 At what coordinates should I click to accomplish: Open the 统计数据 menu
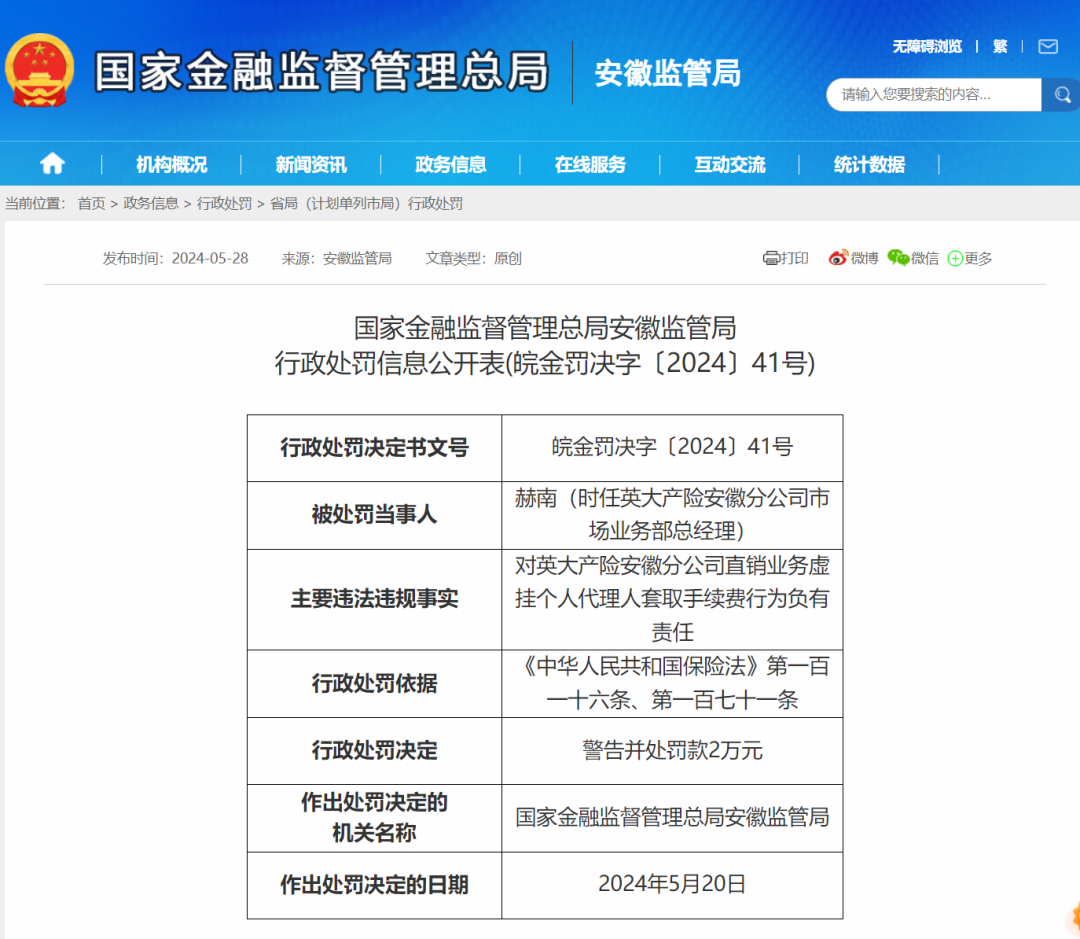point(869,165)
